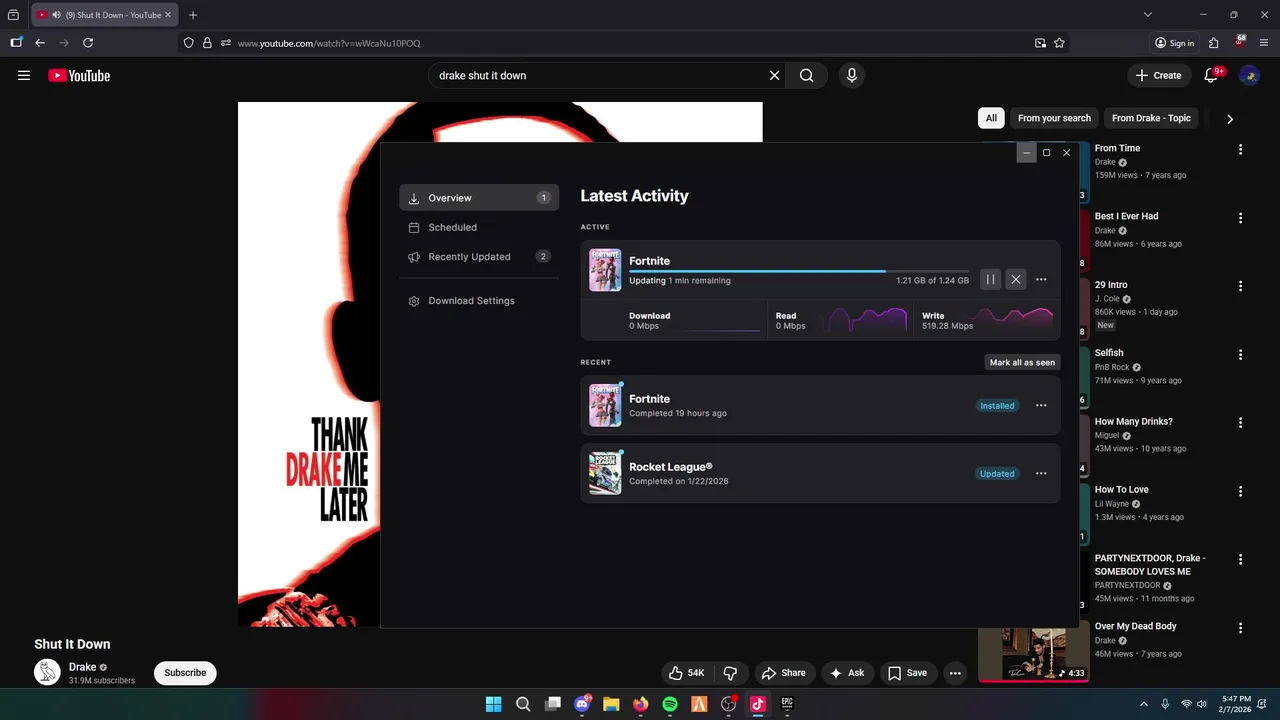Click YouTube search magnifier button

[x=807, y=75]
